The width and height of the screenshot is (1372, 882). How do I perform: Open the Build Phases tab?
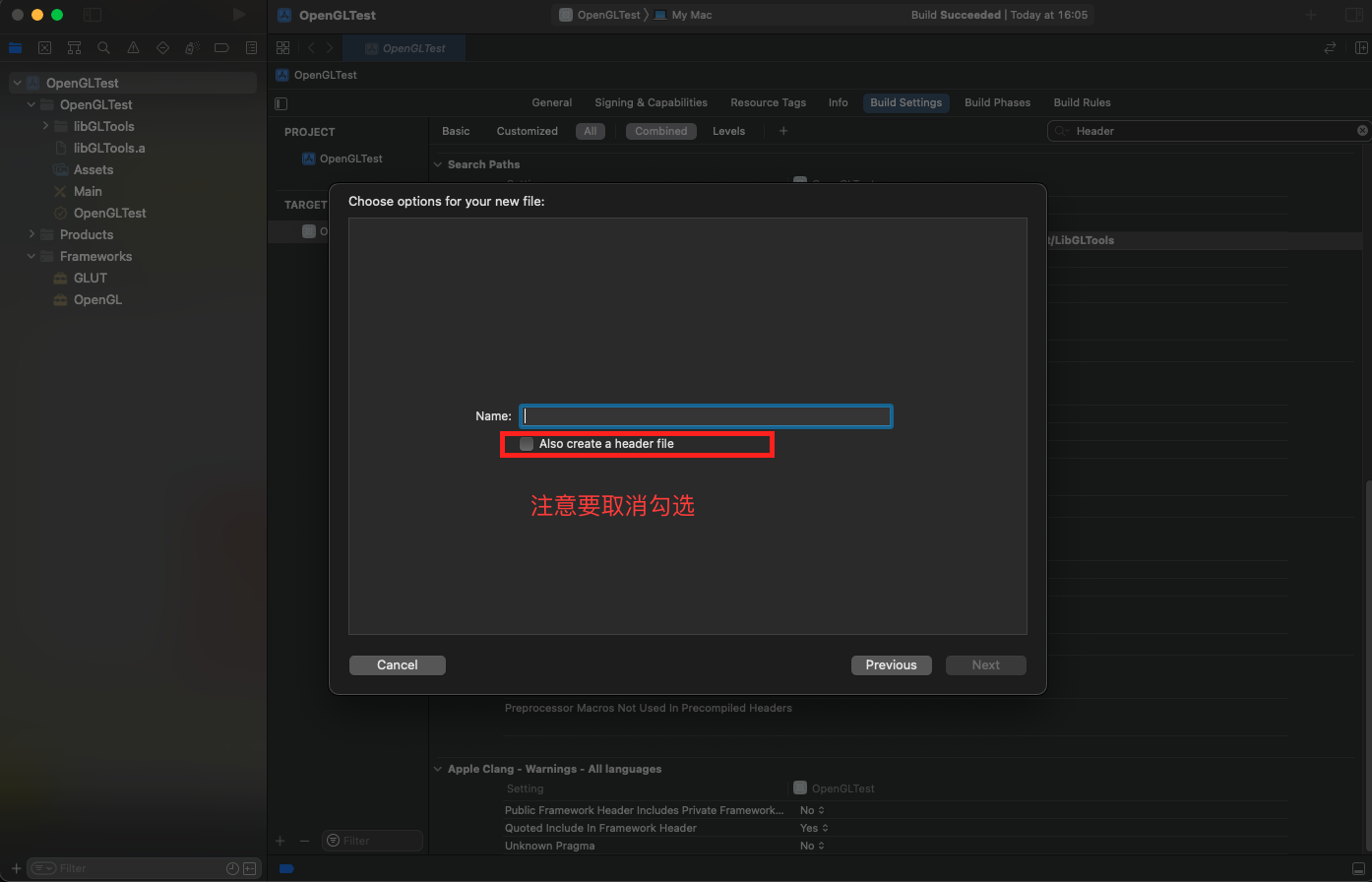997,102
